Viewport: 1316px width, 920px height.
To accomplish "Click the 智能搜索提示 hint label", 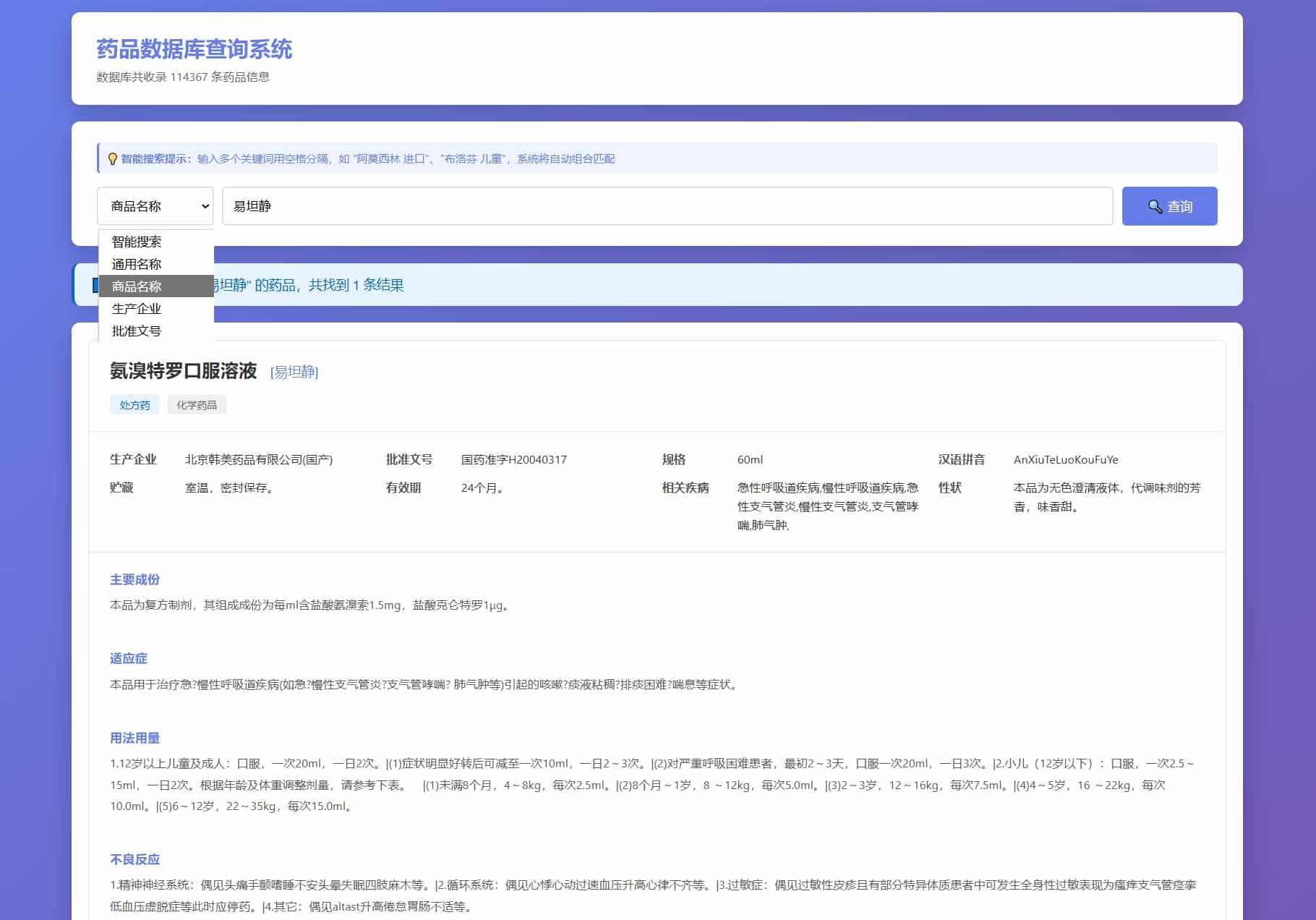I will click(x=153, y=158).
